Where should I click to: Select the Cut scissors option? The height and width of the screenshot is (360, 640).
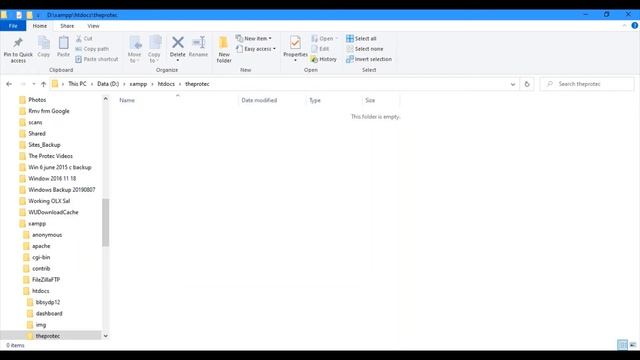(84, 38)
